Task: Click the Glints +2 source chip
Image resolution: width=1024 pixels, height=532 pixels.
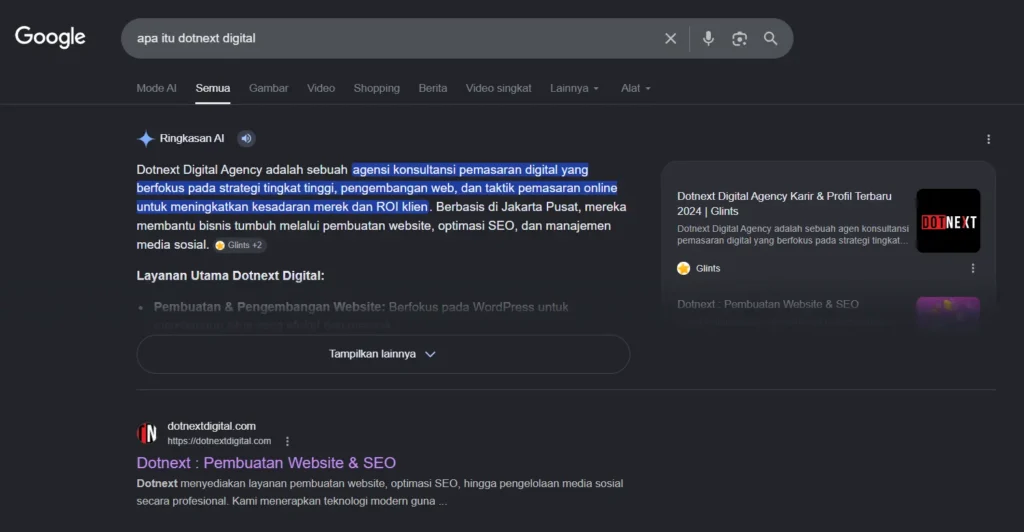Action: [x=239, y=245]
